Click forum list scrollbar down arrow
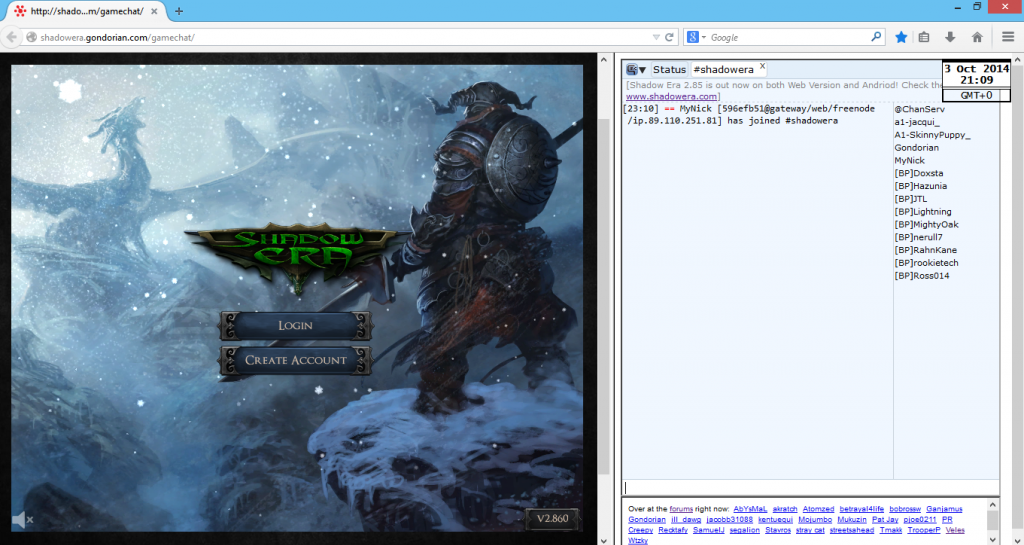The height and width of the screenshot is (545, 1024). pyautogui.click(x=993, y=540)
